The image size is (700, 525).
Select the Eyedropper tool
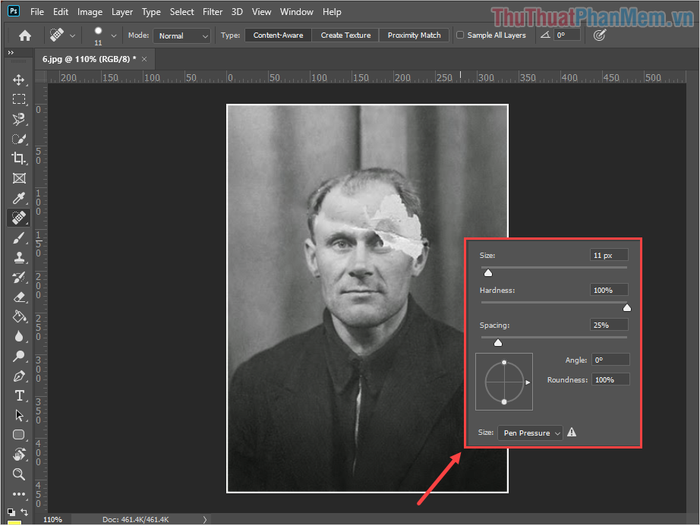pyautogui.click(x=19, y=198)
